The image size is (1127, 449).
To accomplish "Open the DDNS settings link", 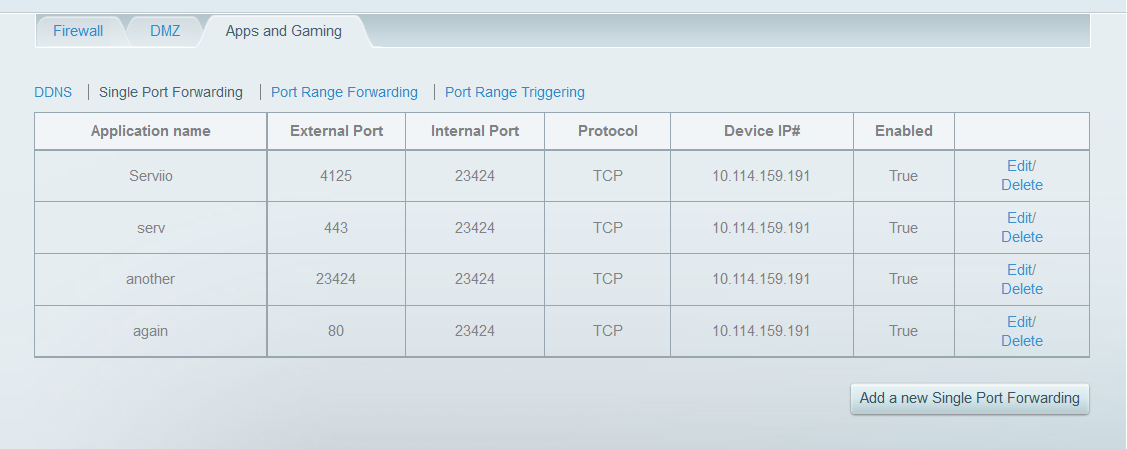I will [53, 92].
